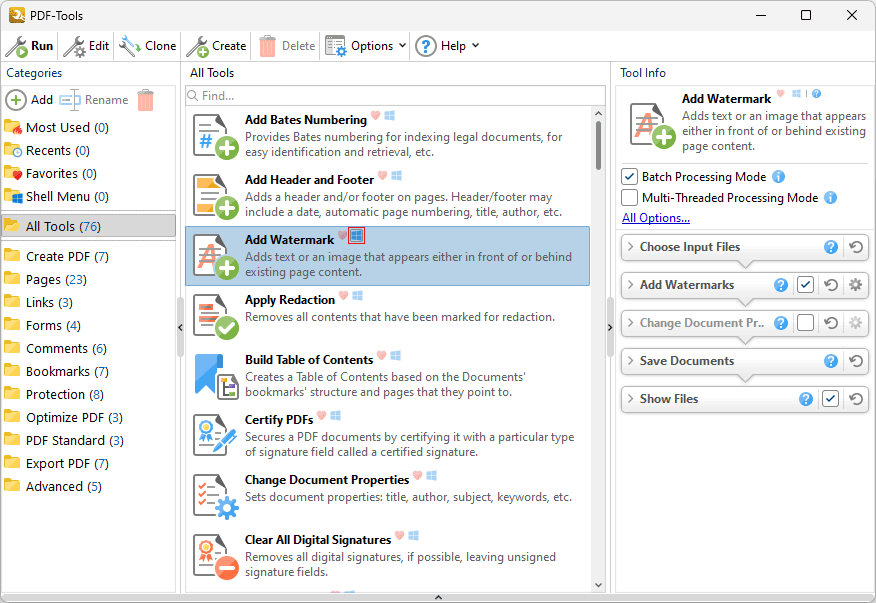Open the Options dropdown
Image resolution: width=876 pixels, height=603 pixels.
click(365, 46)
